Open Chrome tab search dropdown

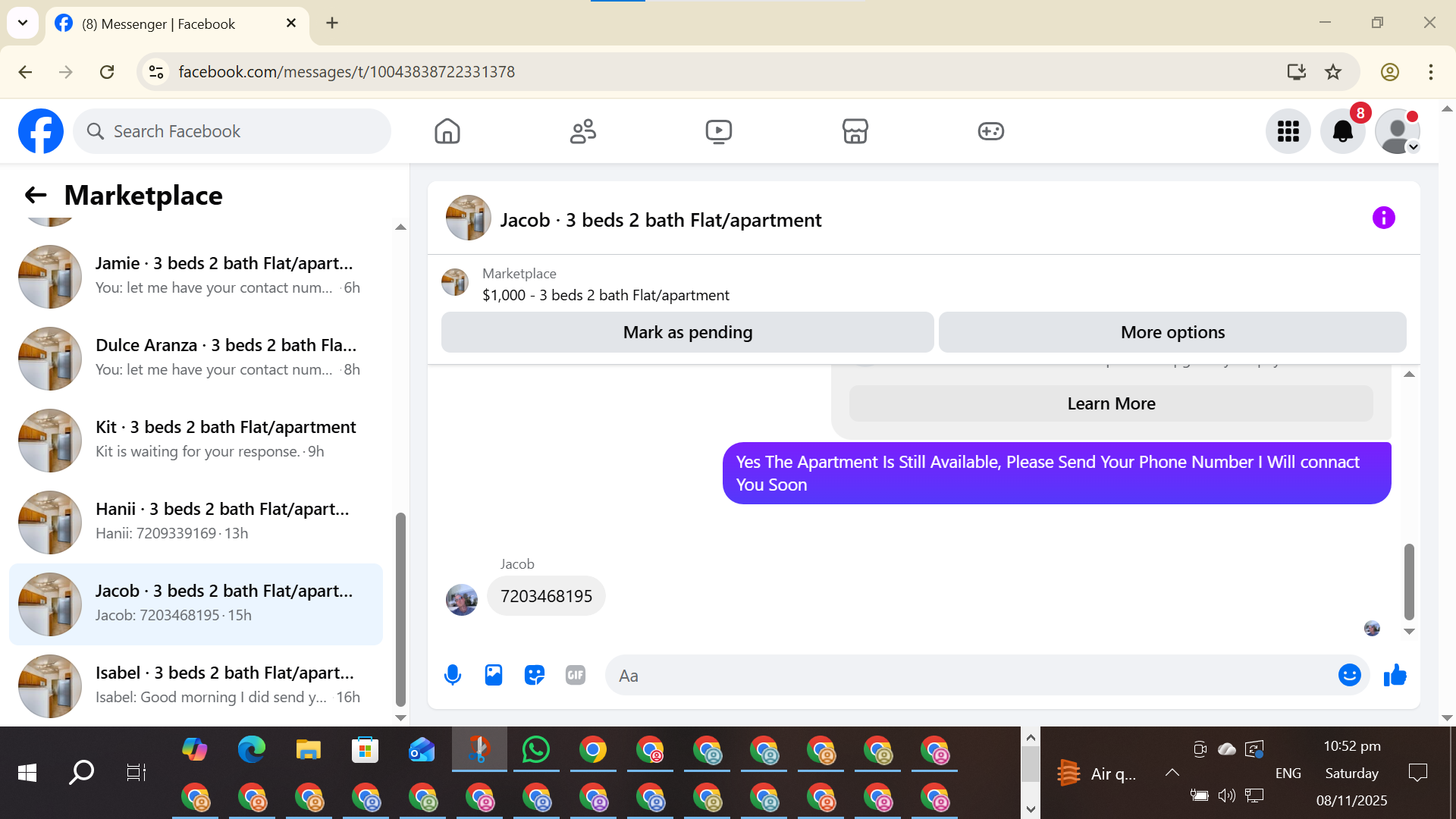click(x=23, y=23)
